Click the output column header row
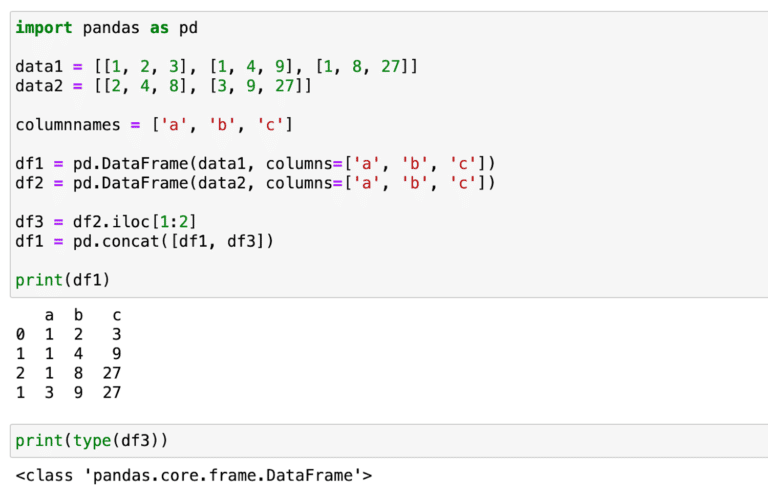Image resolution: width=768 pixels, height=498 pixels. (80, 316)
